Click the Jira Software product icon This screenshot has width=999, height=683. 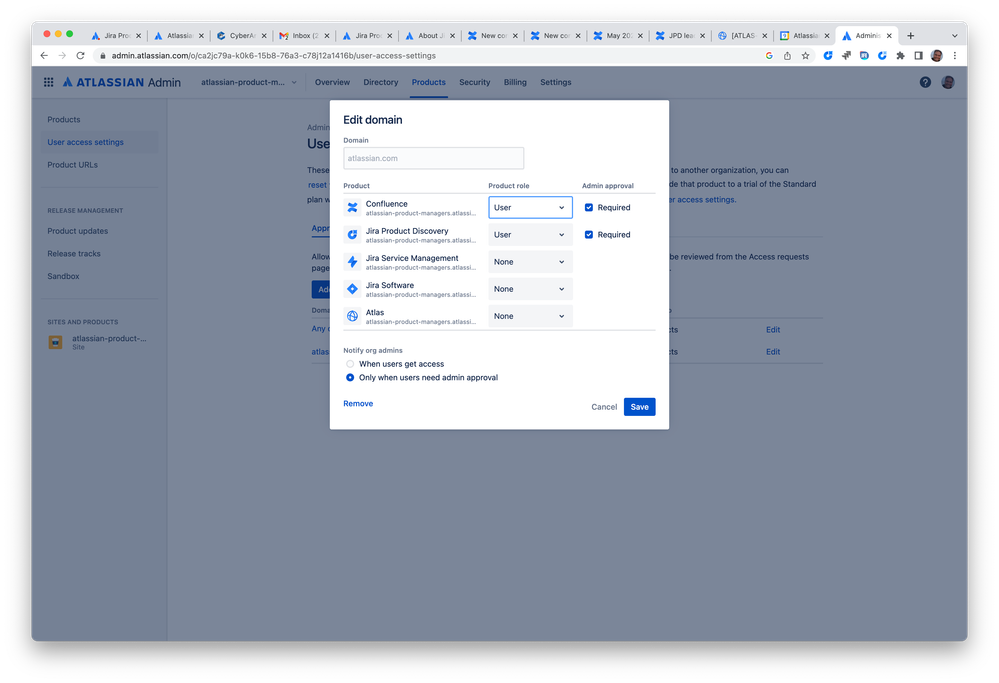click(x=352, y=289)
